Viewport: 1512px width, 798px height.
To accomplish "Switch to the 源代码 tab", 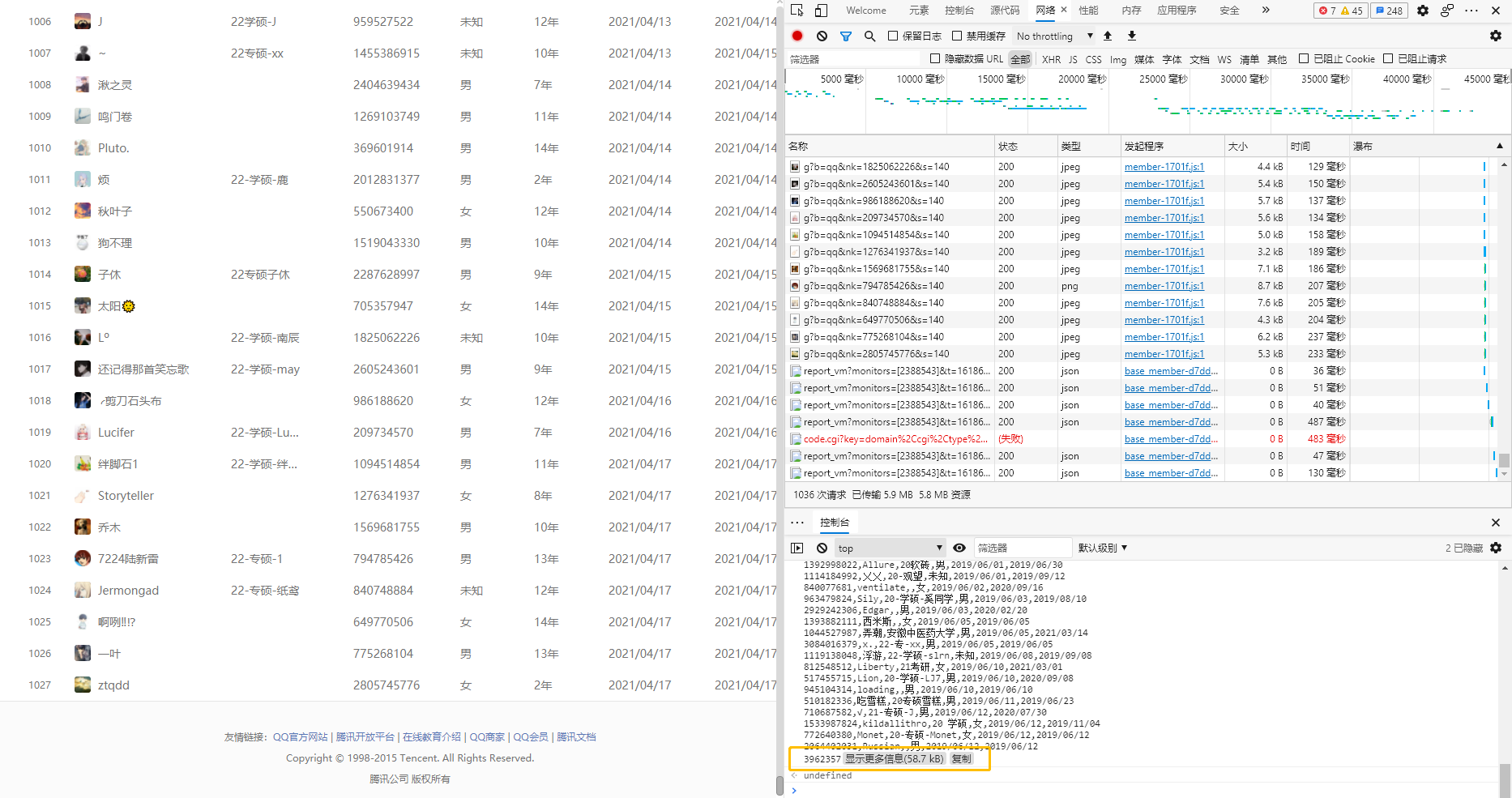I will [1005, 11].
